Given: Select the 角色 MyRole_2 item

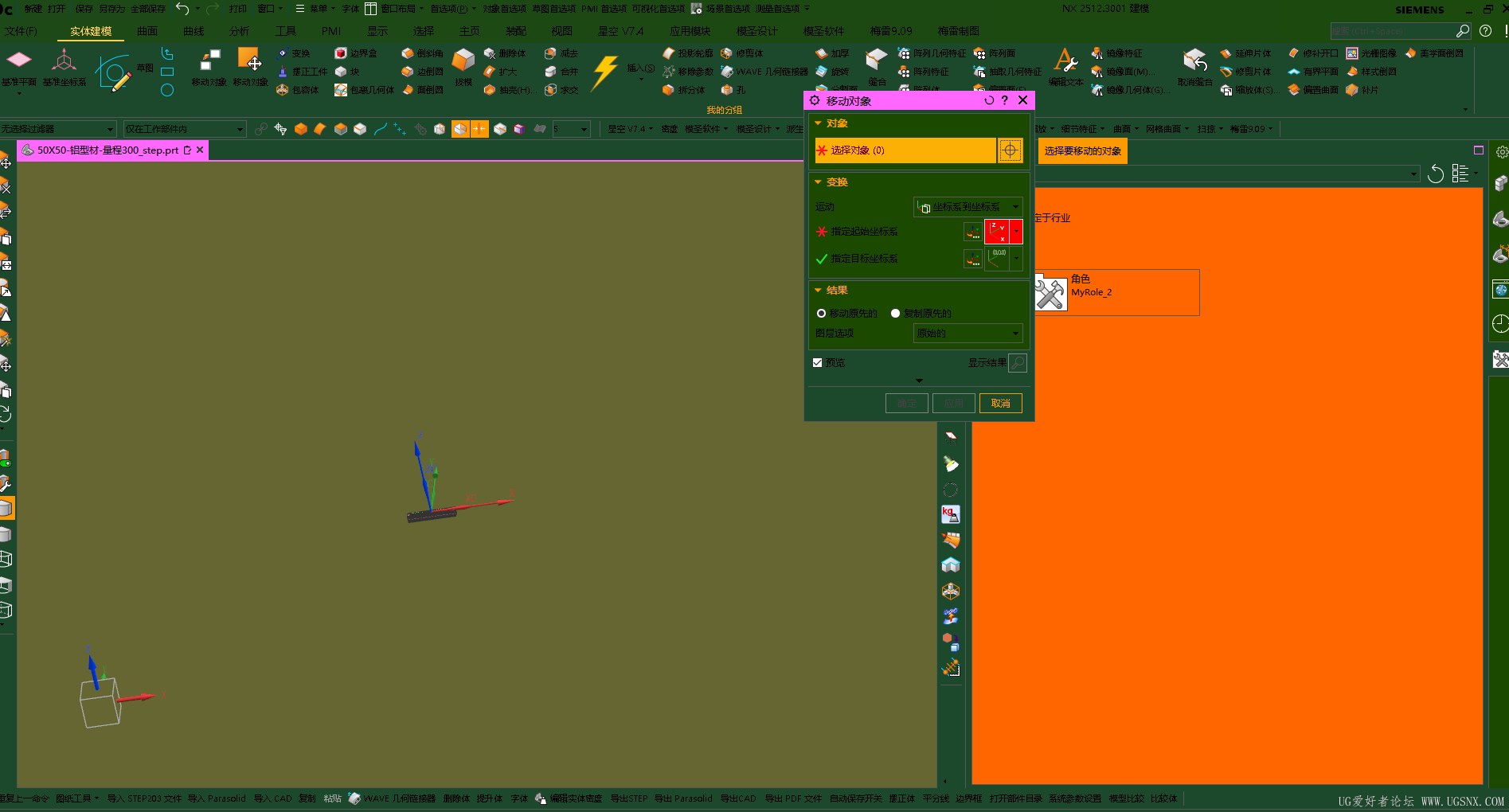Looking at the screenshot, I should pos(1116,293).
